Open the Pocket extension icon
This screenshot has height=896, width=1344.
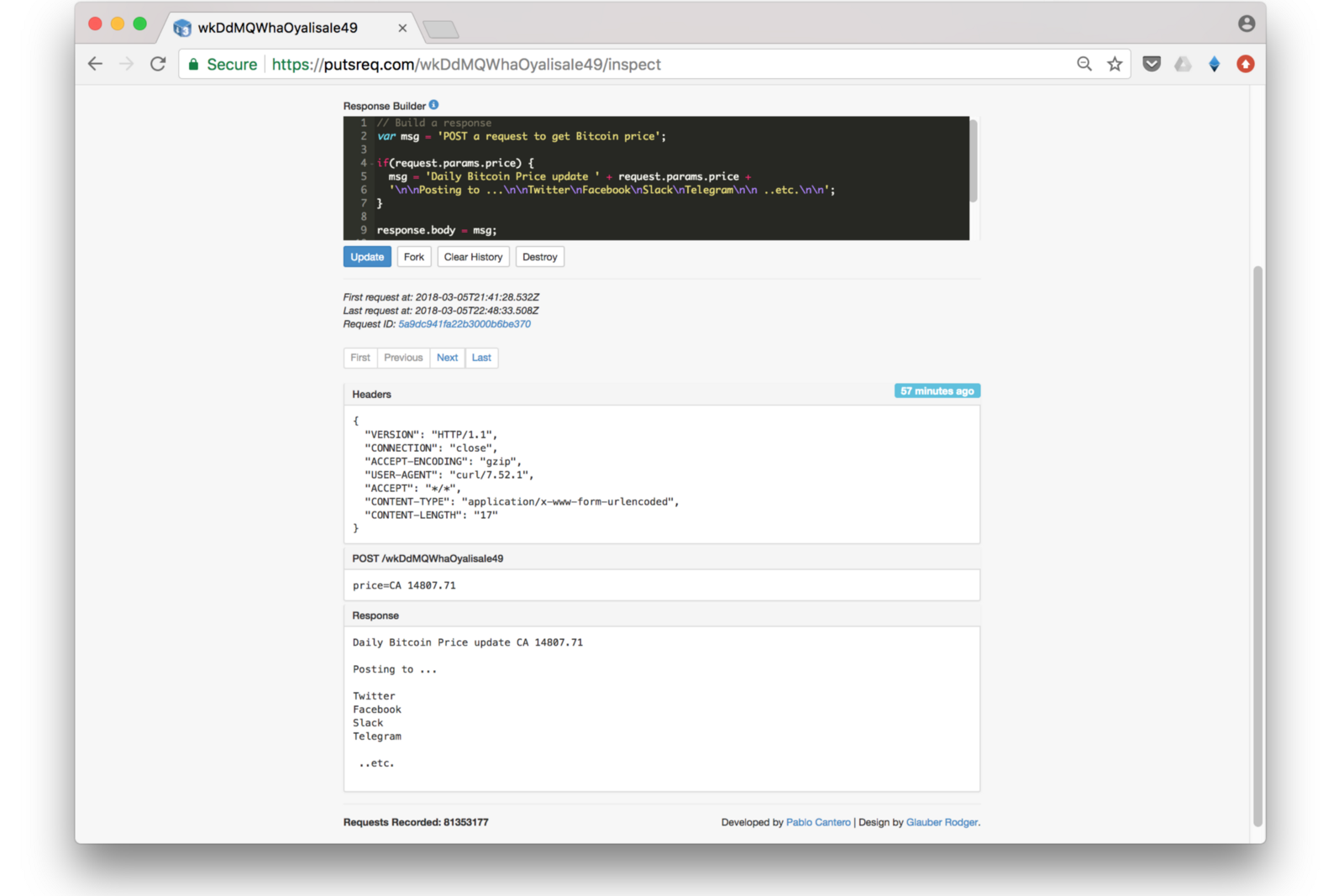[1152, 64]
